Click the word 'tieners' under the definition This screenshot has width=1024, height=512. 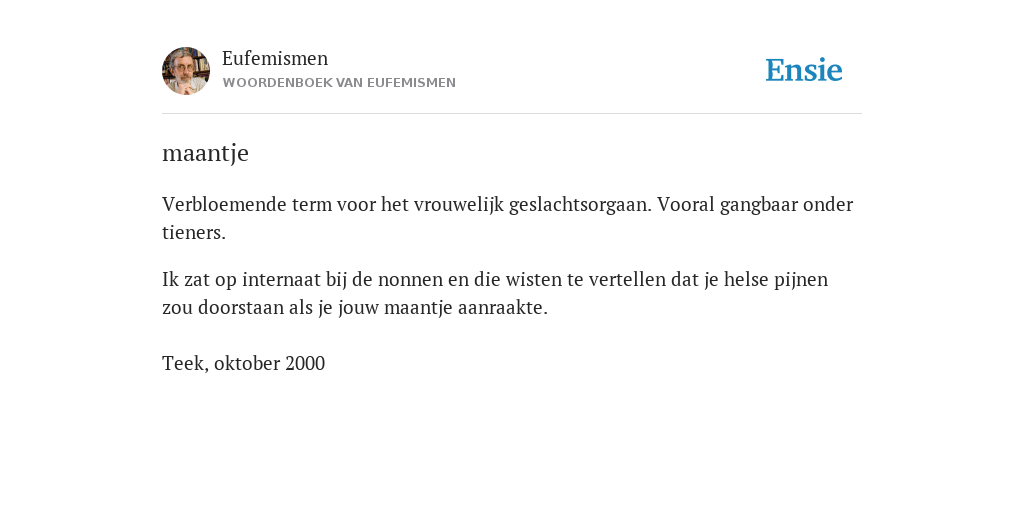tap(193, 232)
